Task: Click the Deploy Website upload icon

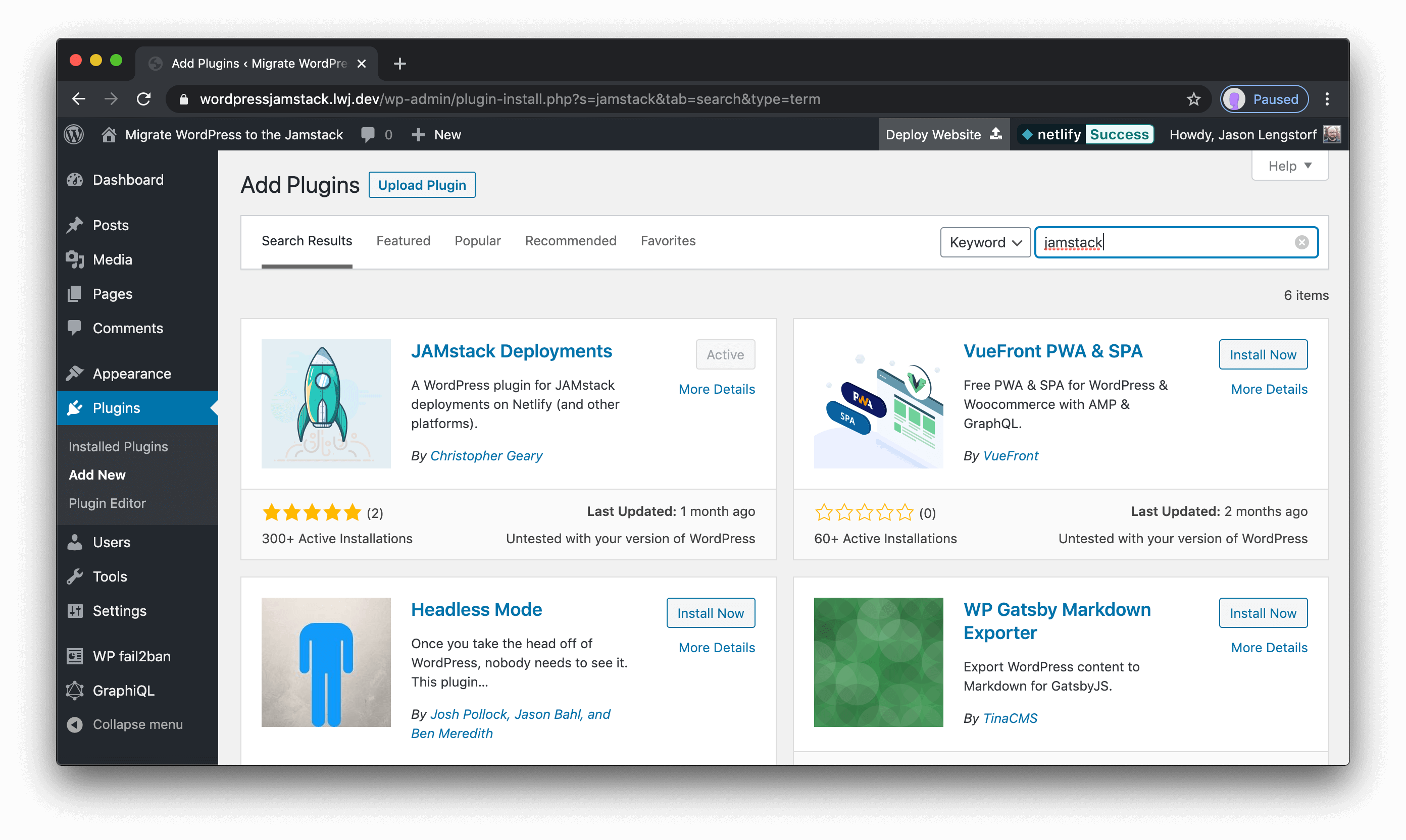Action: 995,134
